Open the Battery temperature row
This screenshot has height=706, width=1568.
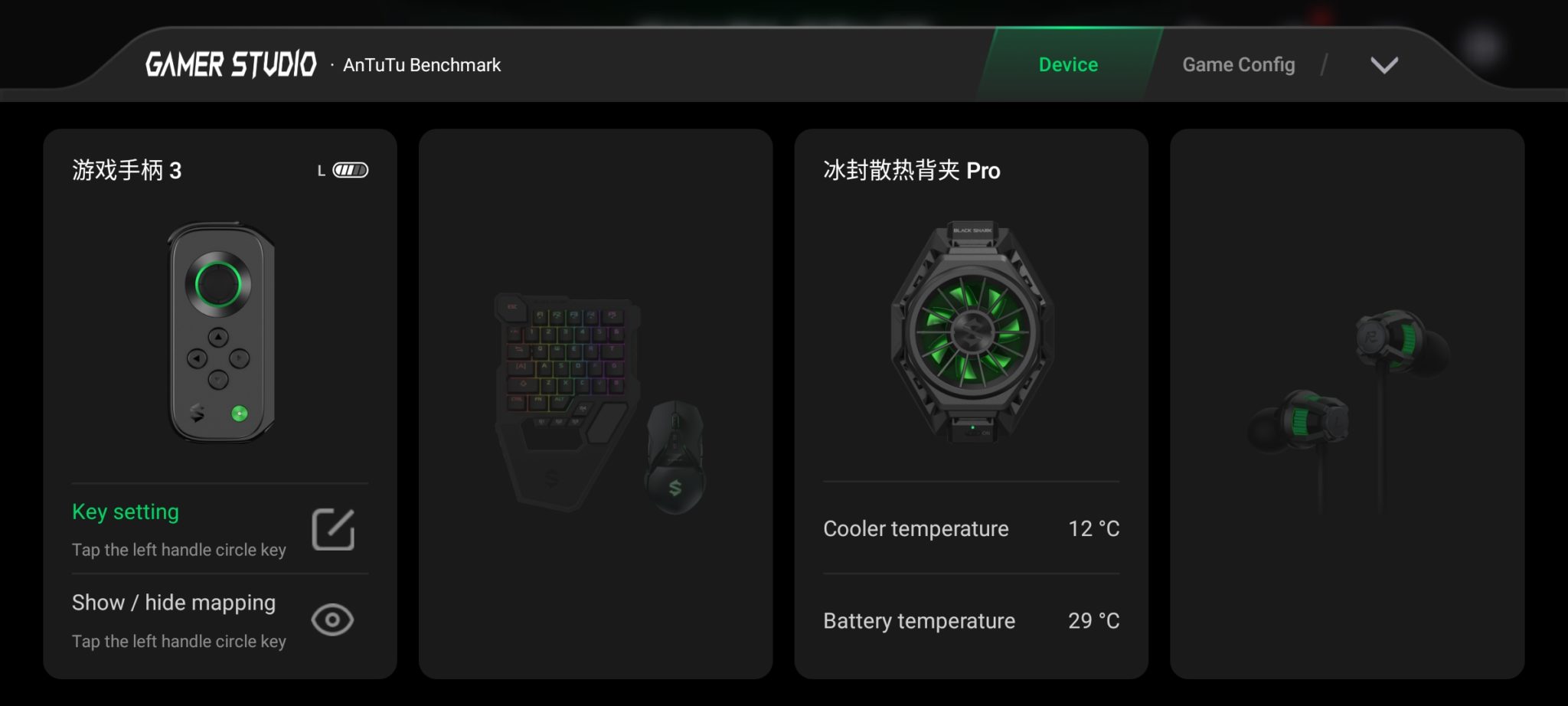click(x=971, y=620)
